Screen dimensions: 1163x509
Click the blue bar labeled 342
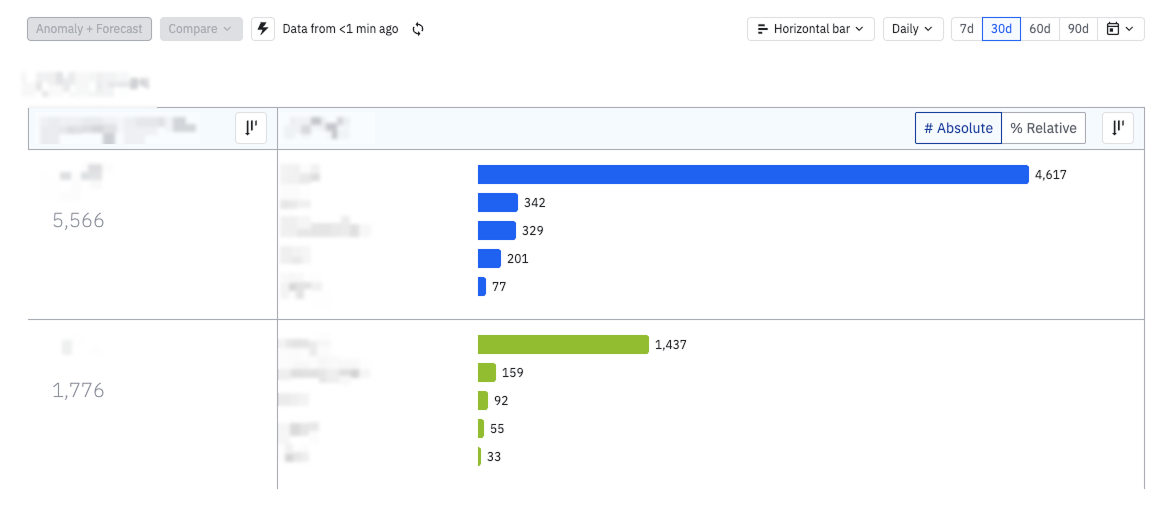click(498, 203)
